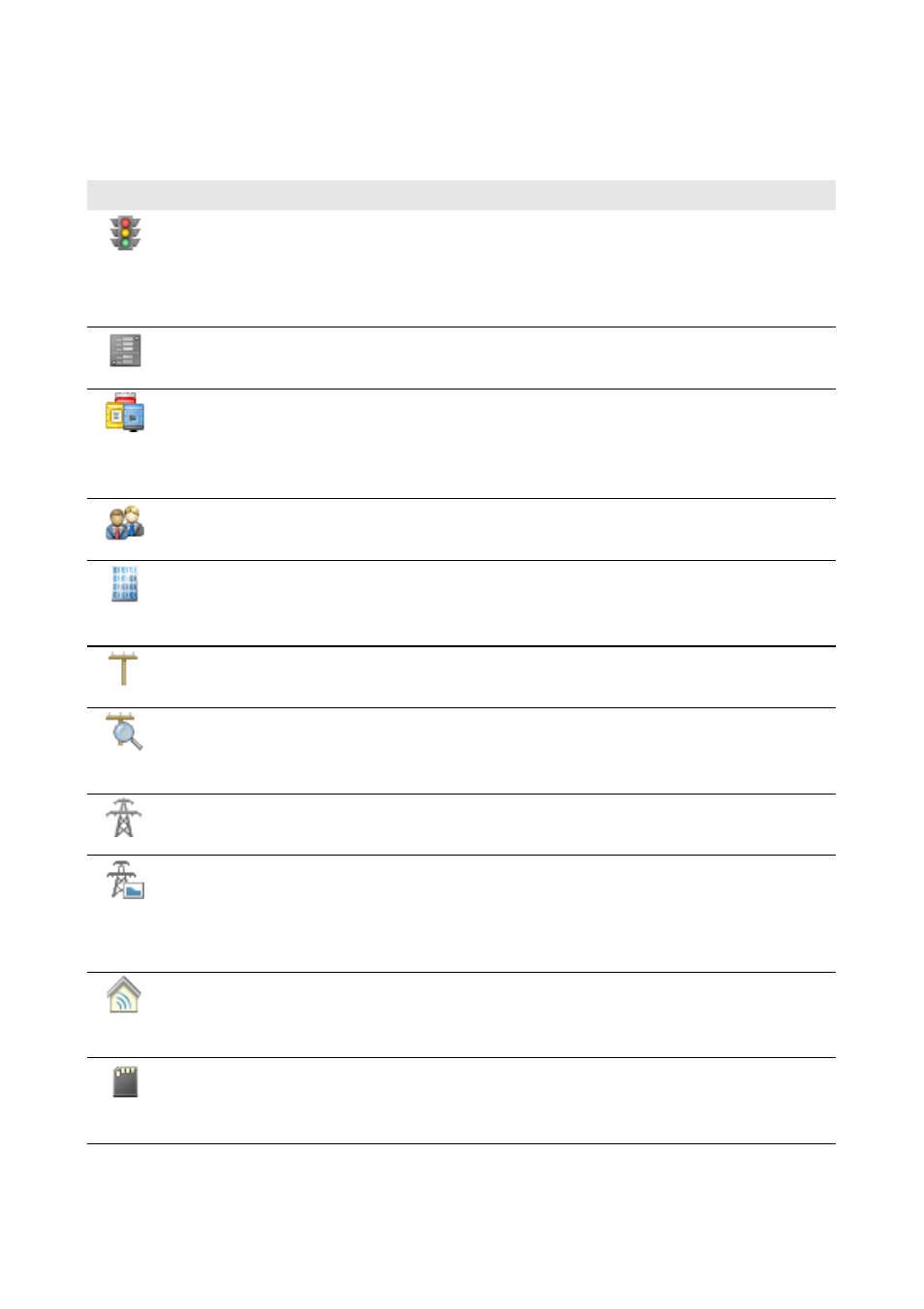Select the house with wireless signal icon
Screen dimensions: 924x1309
click(x=124, y=995)
